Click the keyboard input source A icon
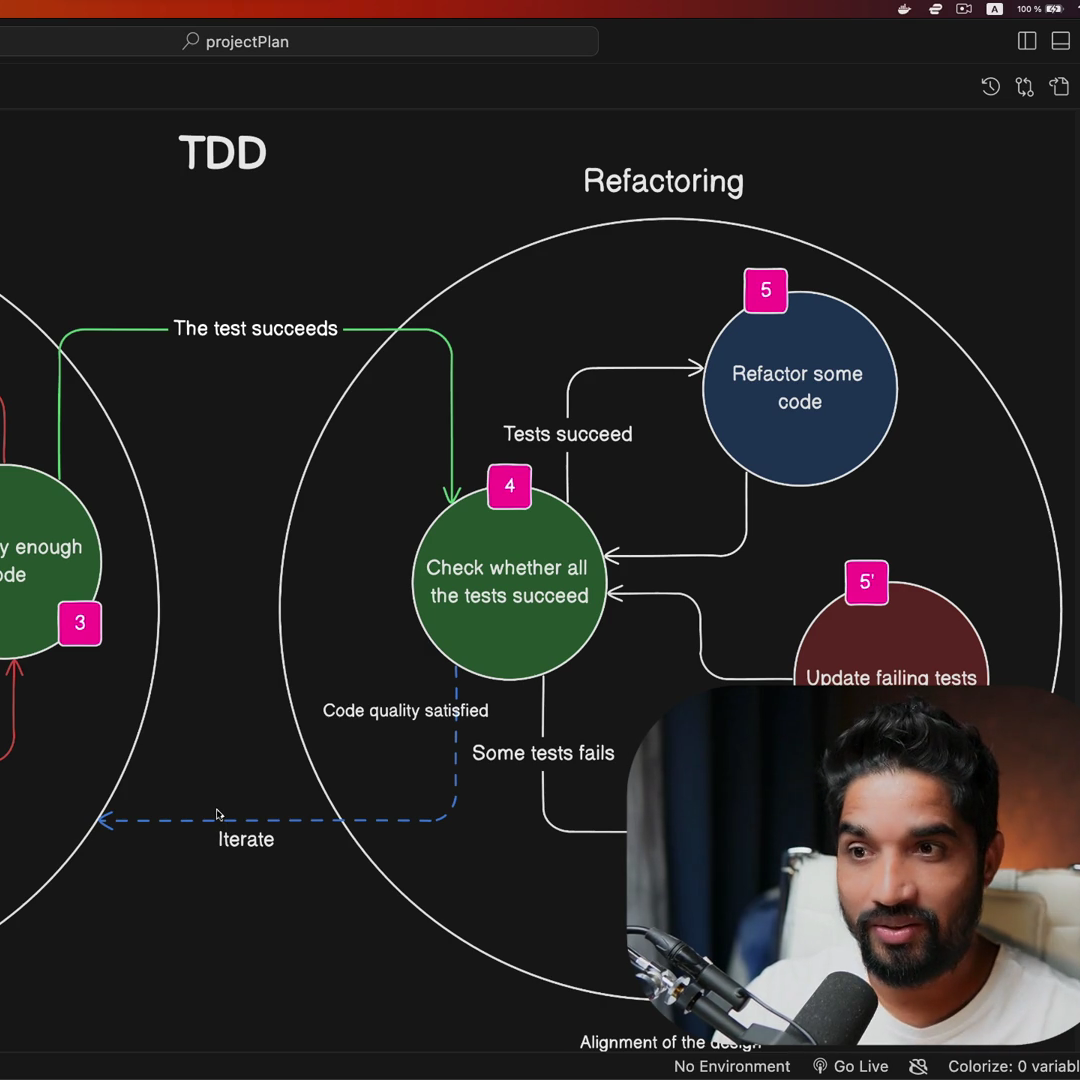 (994, 9)
